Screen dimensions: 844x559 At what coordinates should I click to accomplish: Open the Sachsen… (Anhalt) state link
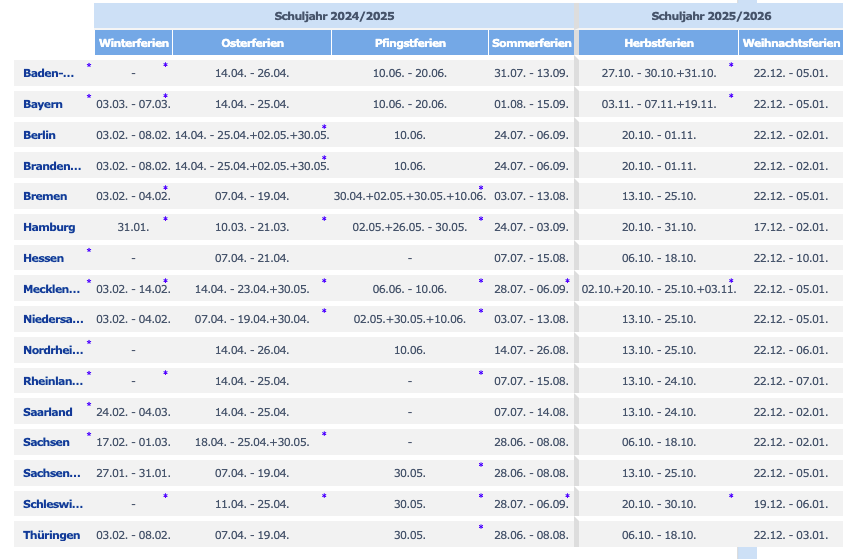52,473
